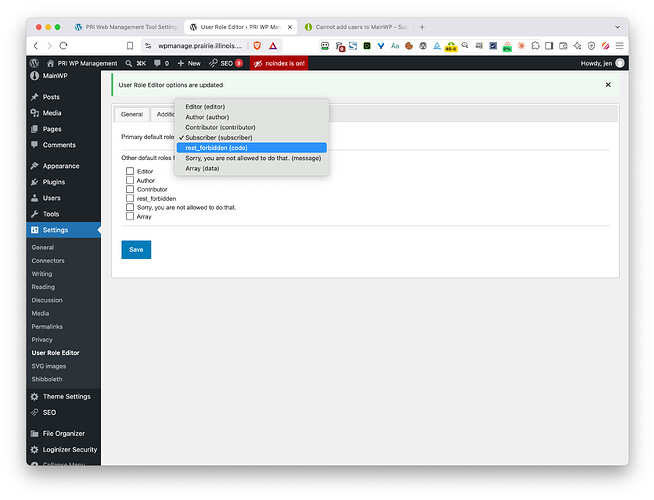654x500 pixels.
Task: Select rest_forbidden (code) in dropdown list
Action: click(252, 148)
